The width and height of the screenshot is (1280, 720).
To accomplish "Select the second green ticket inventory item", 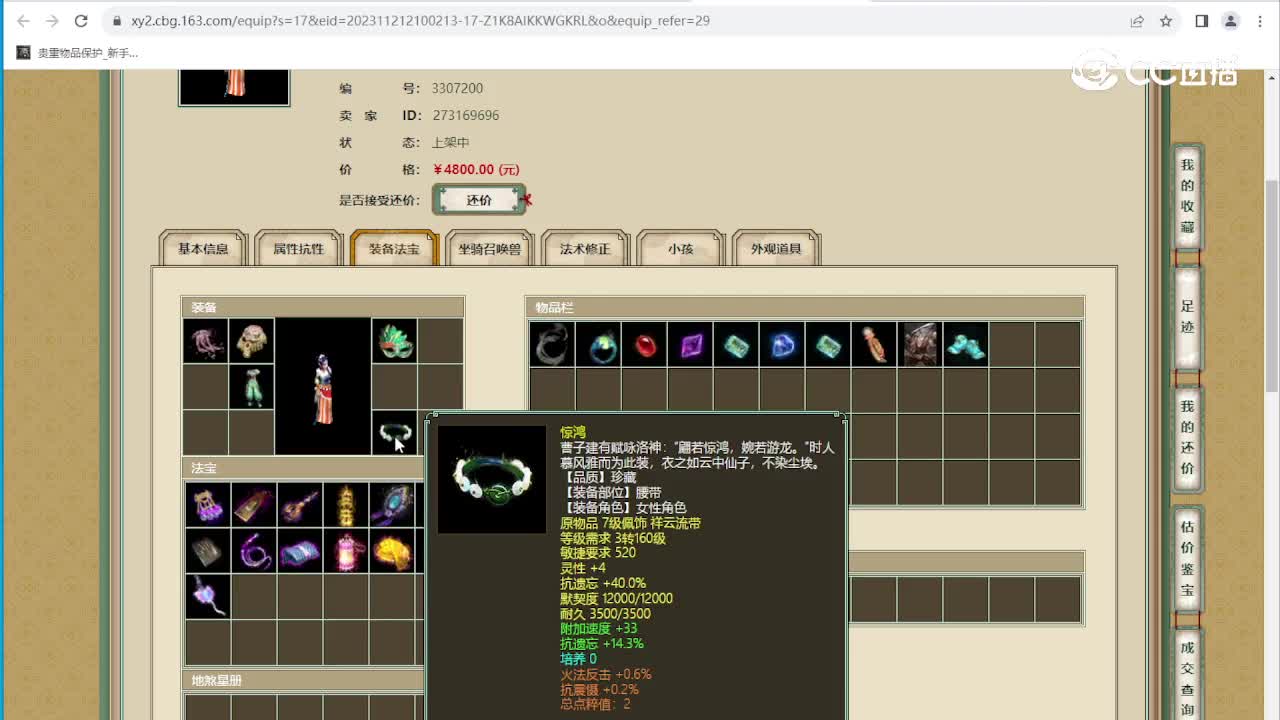I will (x=828, y=344).
